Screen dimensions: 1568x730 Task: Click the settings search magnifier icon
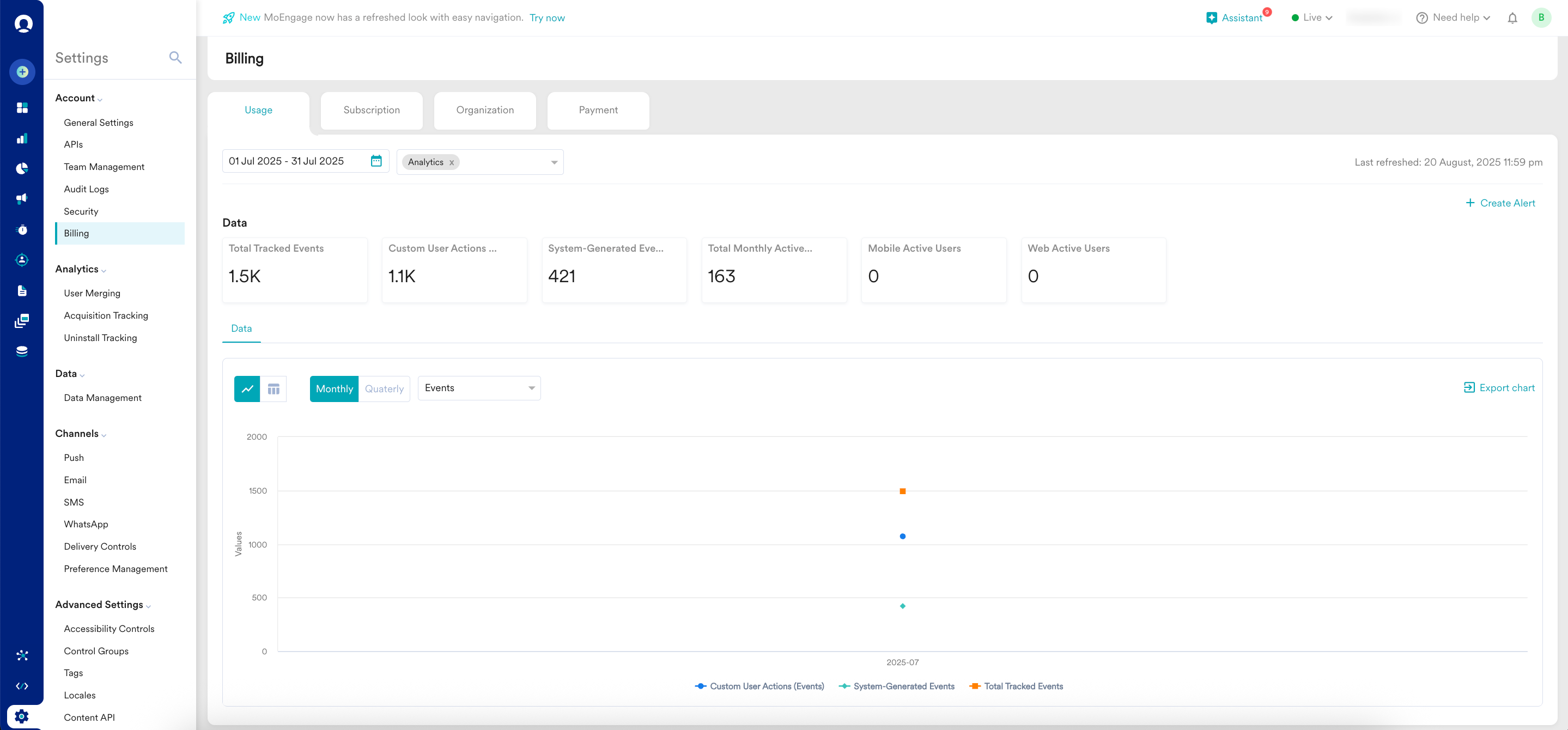tap(175, 57)
